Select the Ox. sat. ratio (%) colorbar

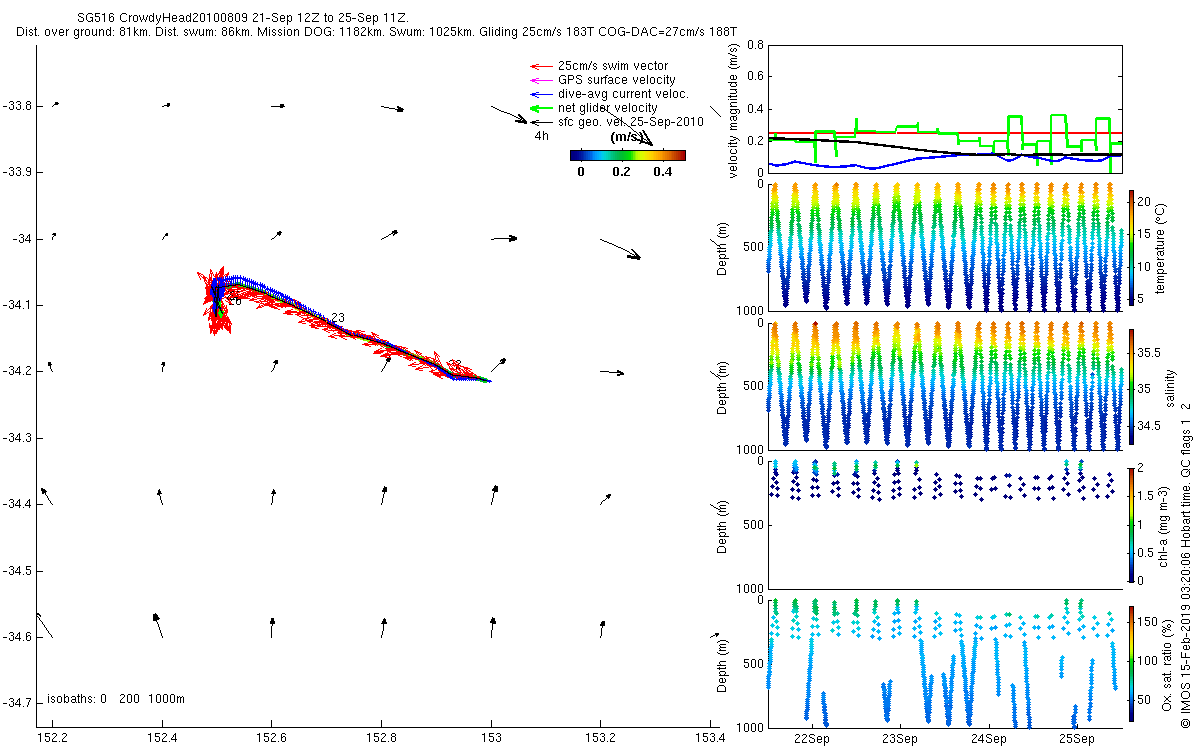tap(1133, 663)
